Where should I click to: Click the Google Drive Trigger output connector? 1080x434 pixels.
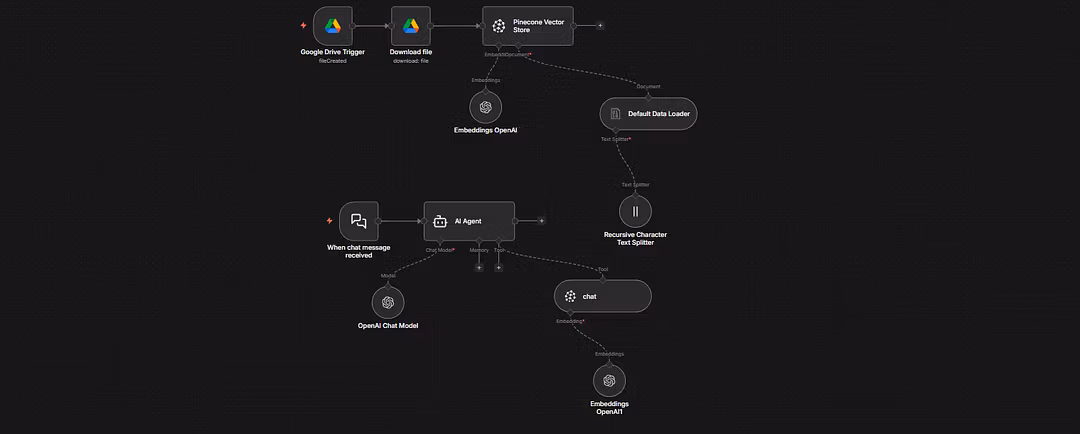tap(353, 25)
